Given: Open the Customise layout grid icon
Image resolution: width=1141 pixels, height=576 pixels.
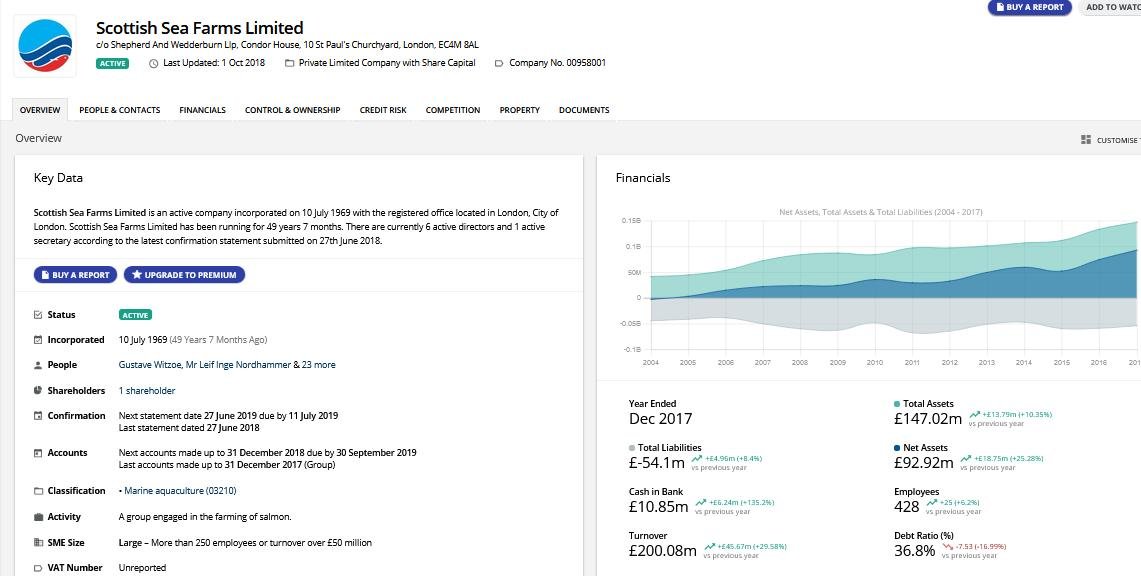Looking at the screenshot, I should tap(1084, 140).
